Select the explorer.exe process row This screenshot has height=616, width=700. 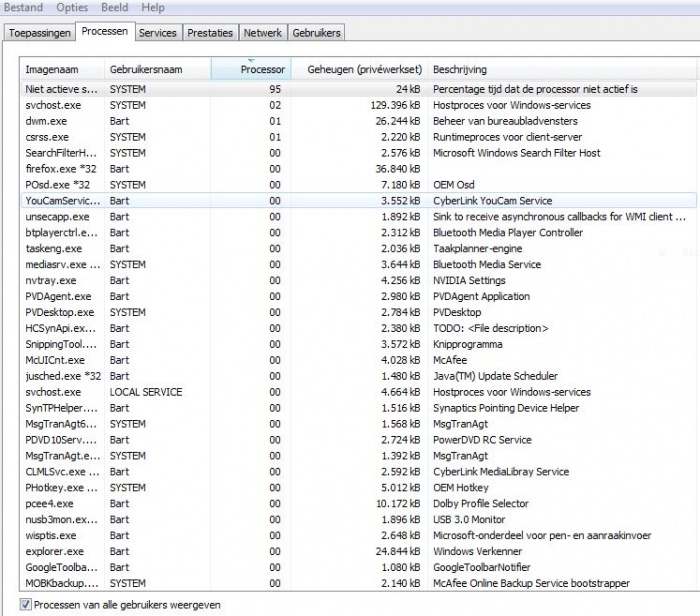55,551
